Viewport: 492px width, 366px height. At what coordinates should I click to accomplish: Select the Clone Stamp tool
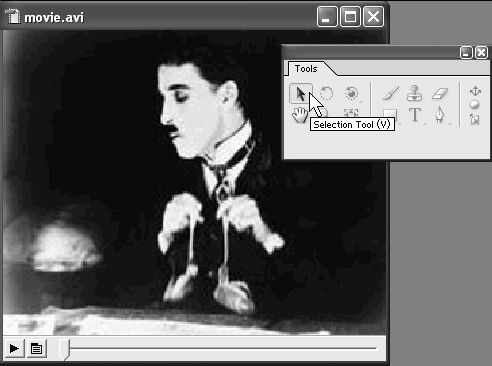(414, 93)
